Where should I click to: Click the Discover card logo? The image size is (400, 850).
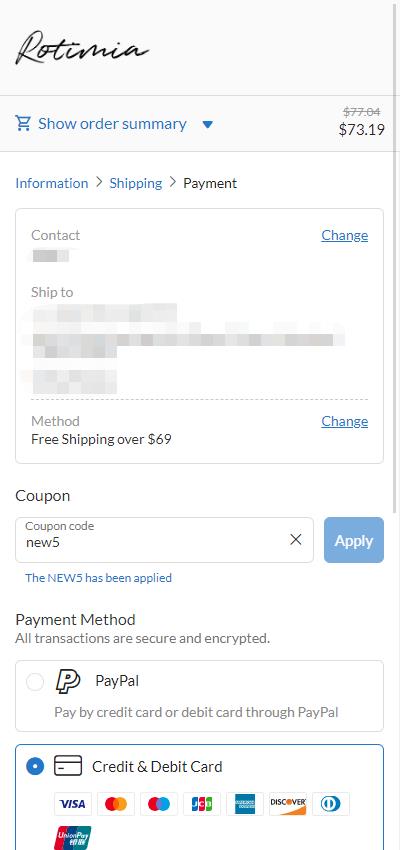[x=288, y=804]
